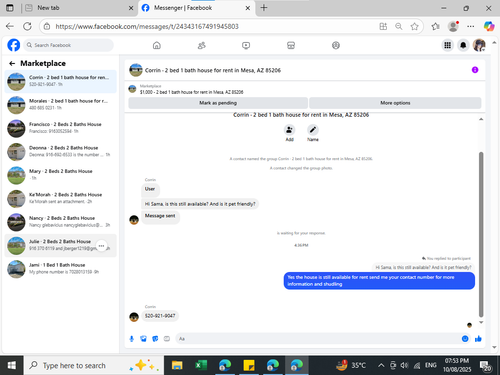Switch to the New tab tab
The image size is (500, 375).
click(x=77, y=8)
